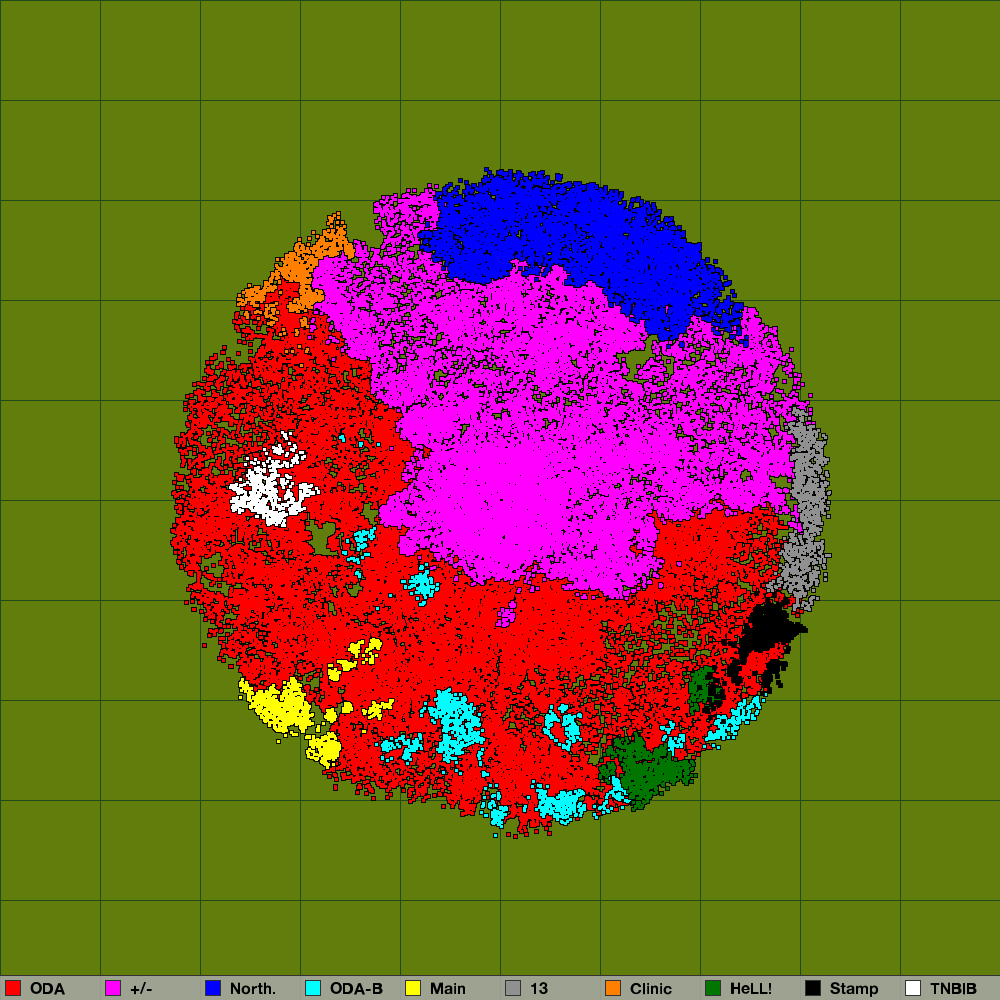The width and height of the screenshot is (1000, 1000).
Task: Select the Main legend label
Action: [x=448, y=989]
